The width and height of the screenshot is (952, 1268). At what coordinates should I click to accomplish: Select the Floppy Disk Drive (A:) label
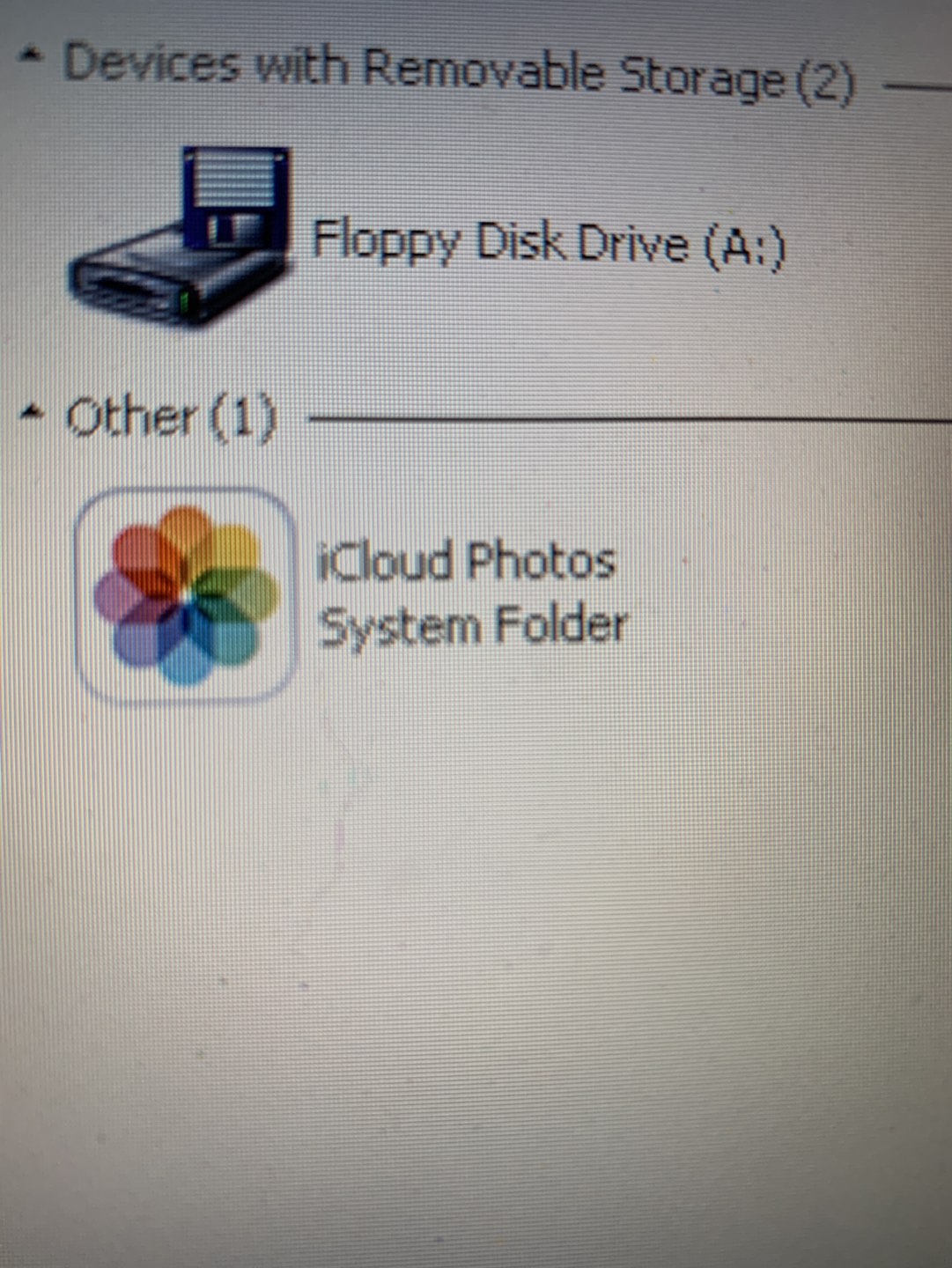[x=549, y=244]
